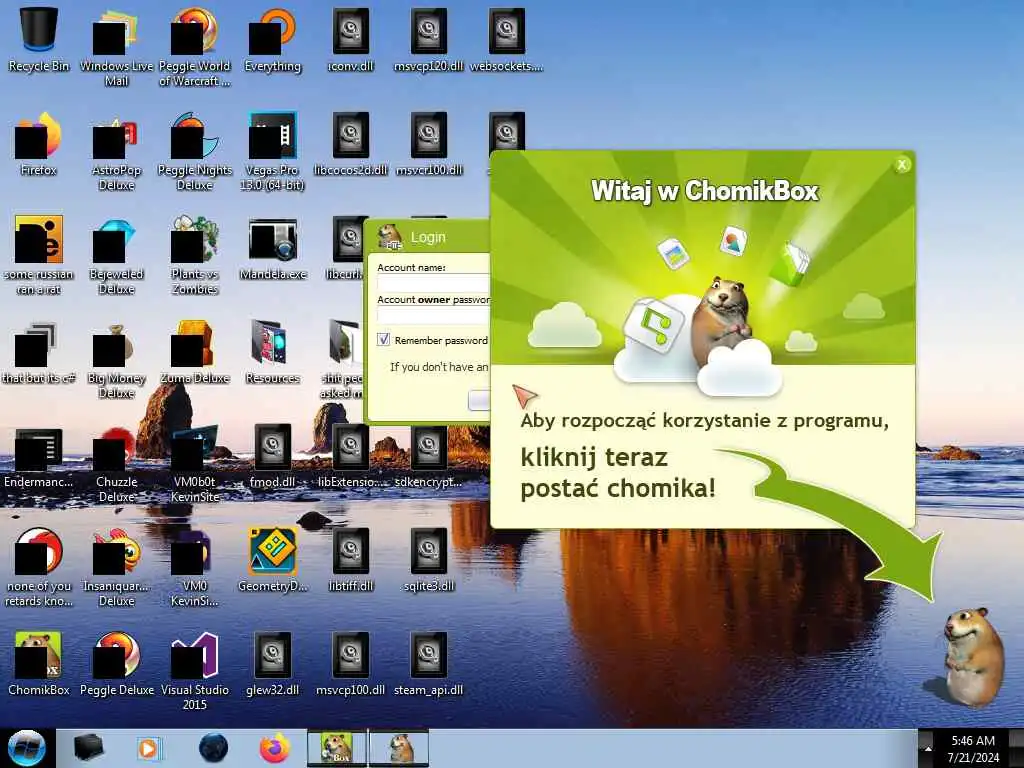This screenshot has height=768, width=1024.
Task: Select the libtiff.dll file
Action: tap(351, 560)
